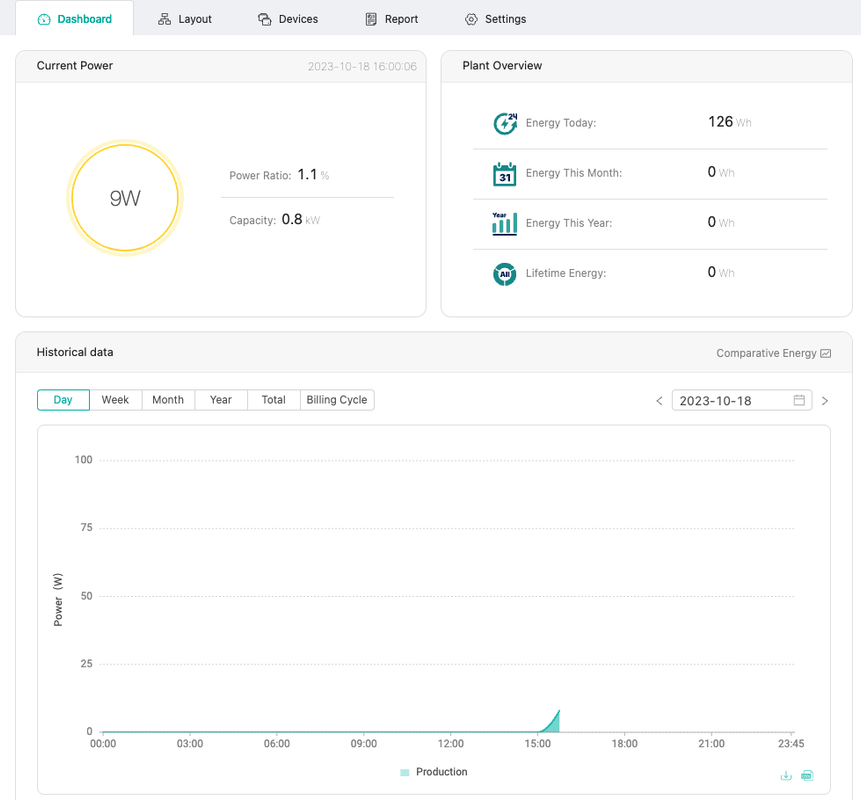Go to the Report tab
861x800 pixels.
click(x=392, y=19)
